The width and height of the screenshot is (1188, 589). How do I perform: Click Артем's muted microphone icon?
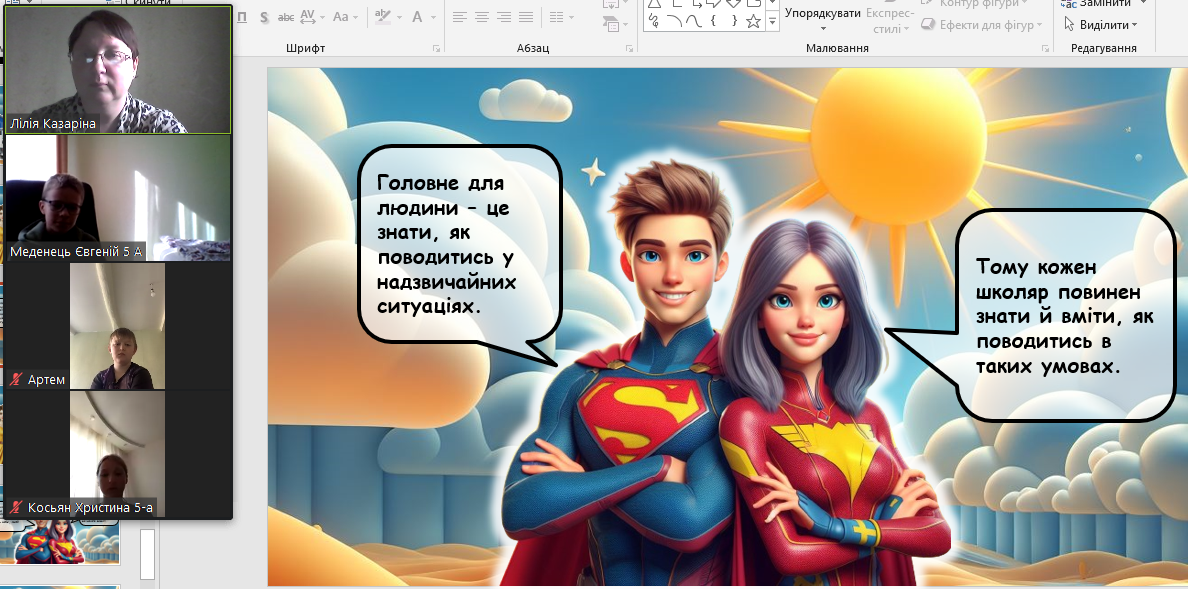pyautogui.click(x=17, y=379)
